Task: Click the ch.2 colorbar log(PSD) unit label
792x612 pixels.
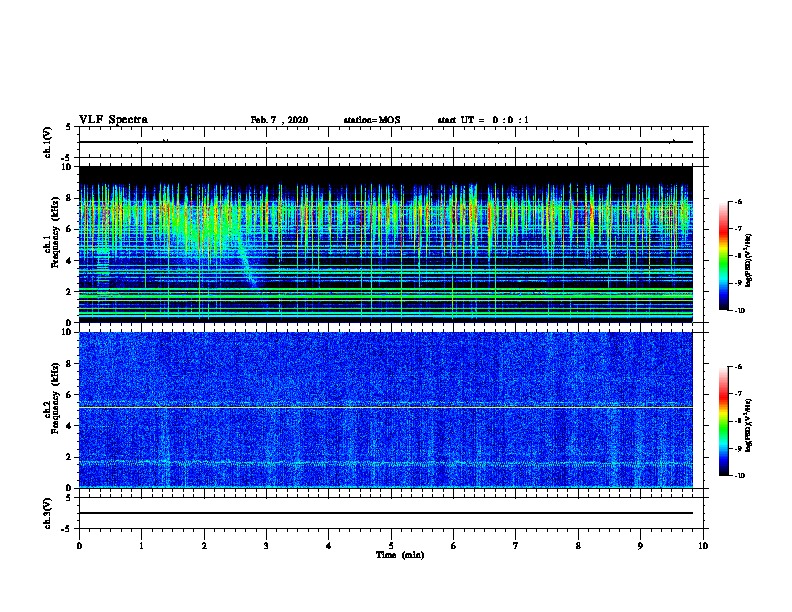Action: (749, 425)
